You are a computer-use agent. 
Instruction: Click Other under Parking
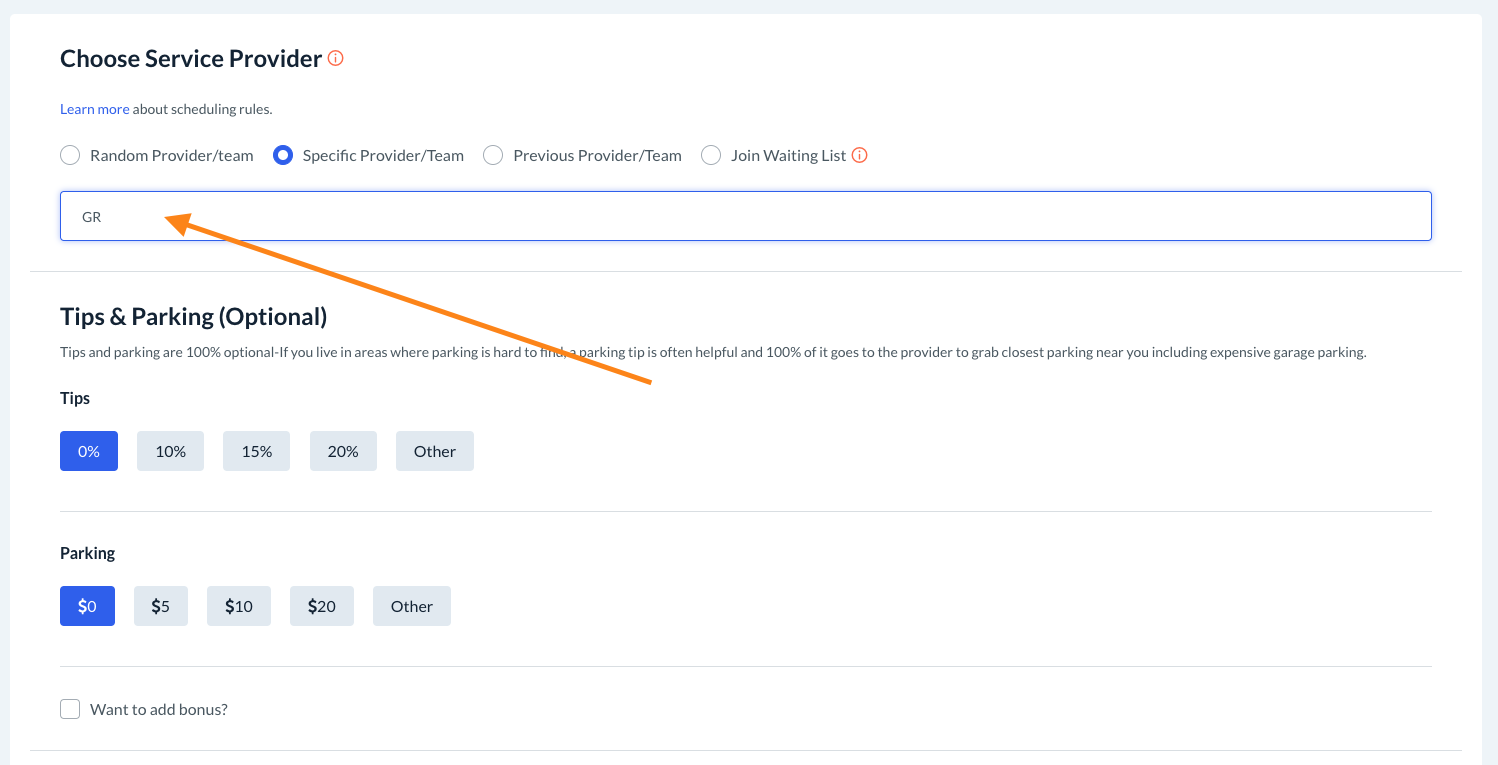point(411,606)
